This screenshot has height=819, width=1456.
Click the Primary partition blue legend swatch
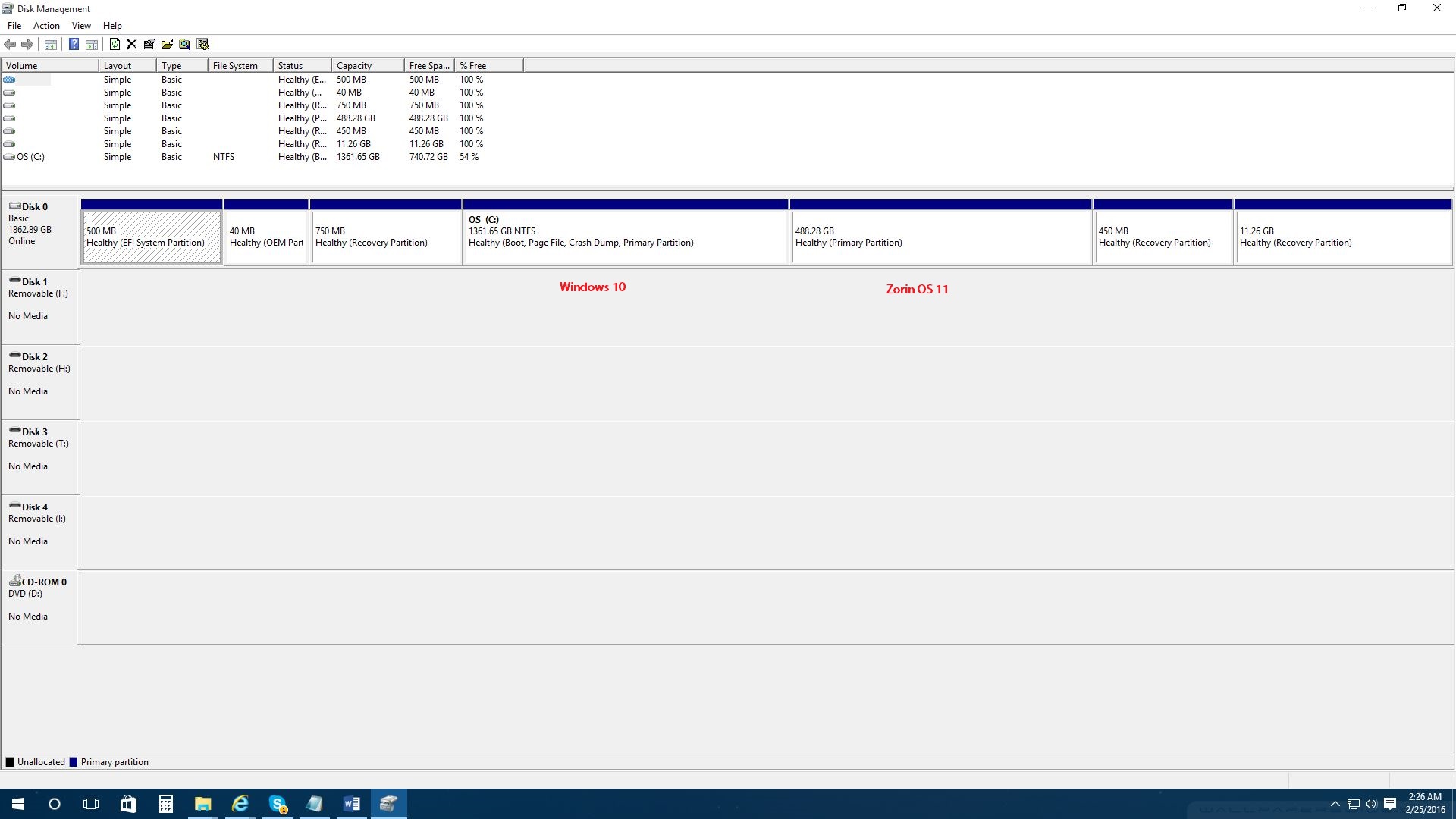(74, 762)
